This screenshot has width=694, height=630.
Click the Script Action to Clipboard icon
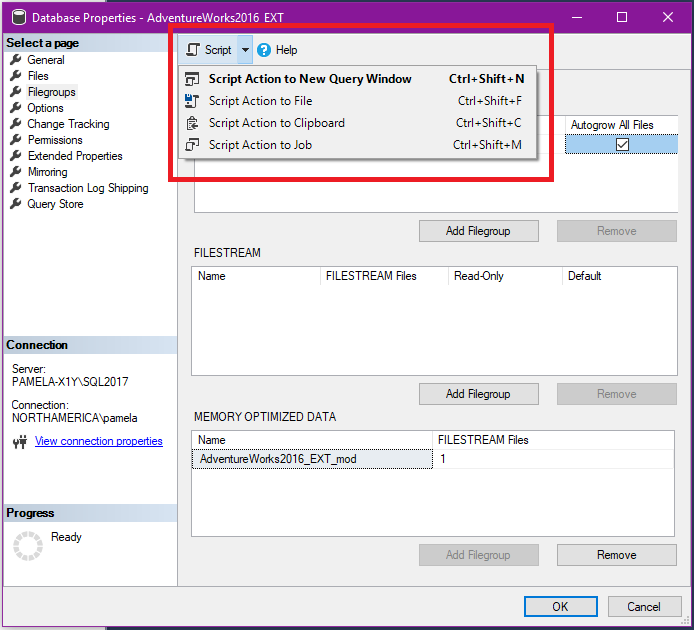(192, 123)
